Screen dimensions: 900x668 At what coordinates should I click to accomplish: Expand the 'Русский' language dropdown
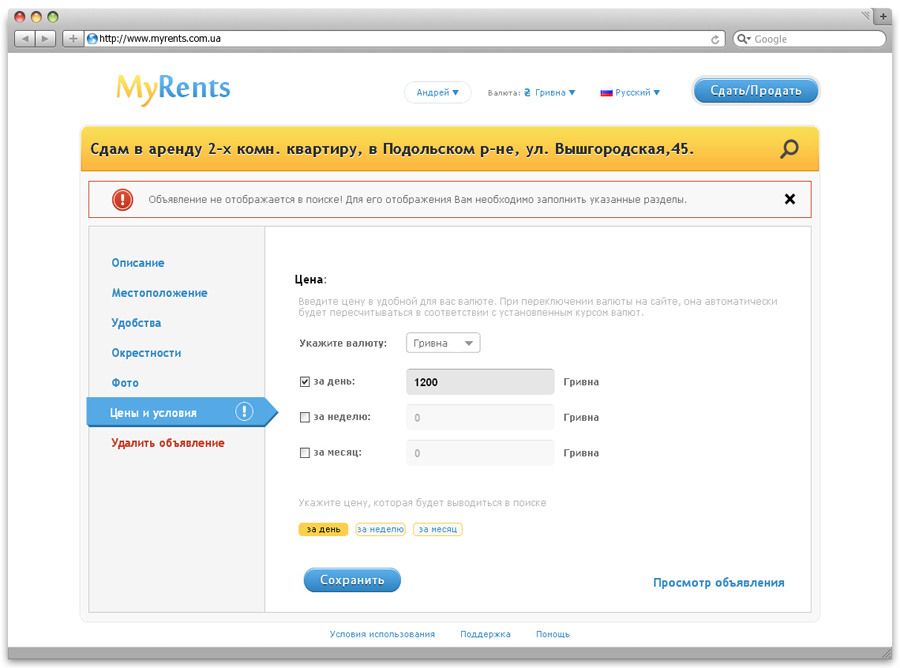pos(630,92)
